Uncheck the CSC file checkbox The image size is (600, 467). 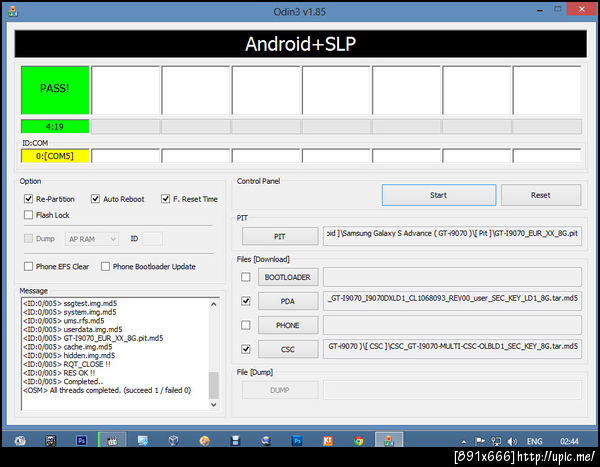[x=246, y=349]
